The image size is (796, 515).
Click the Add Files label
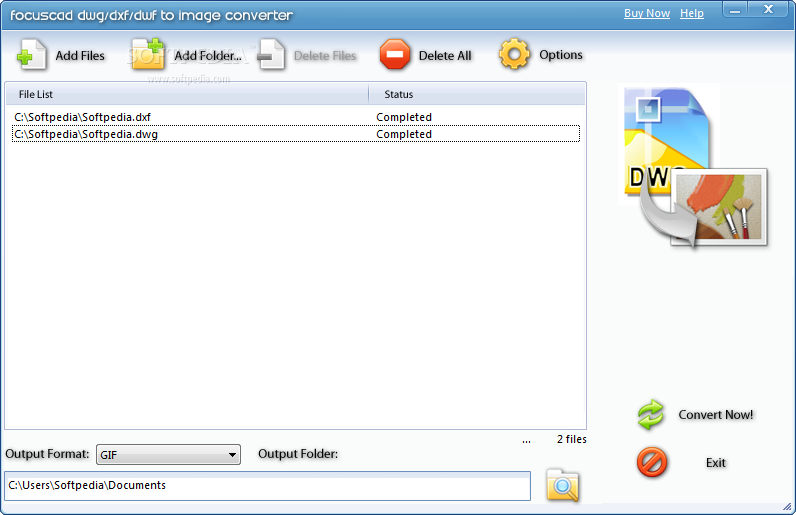80,55
